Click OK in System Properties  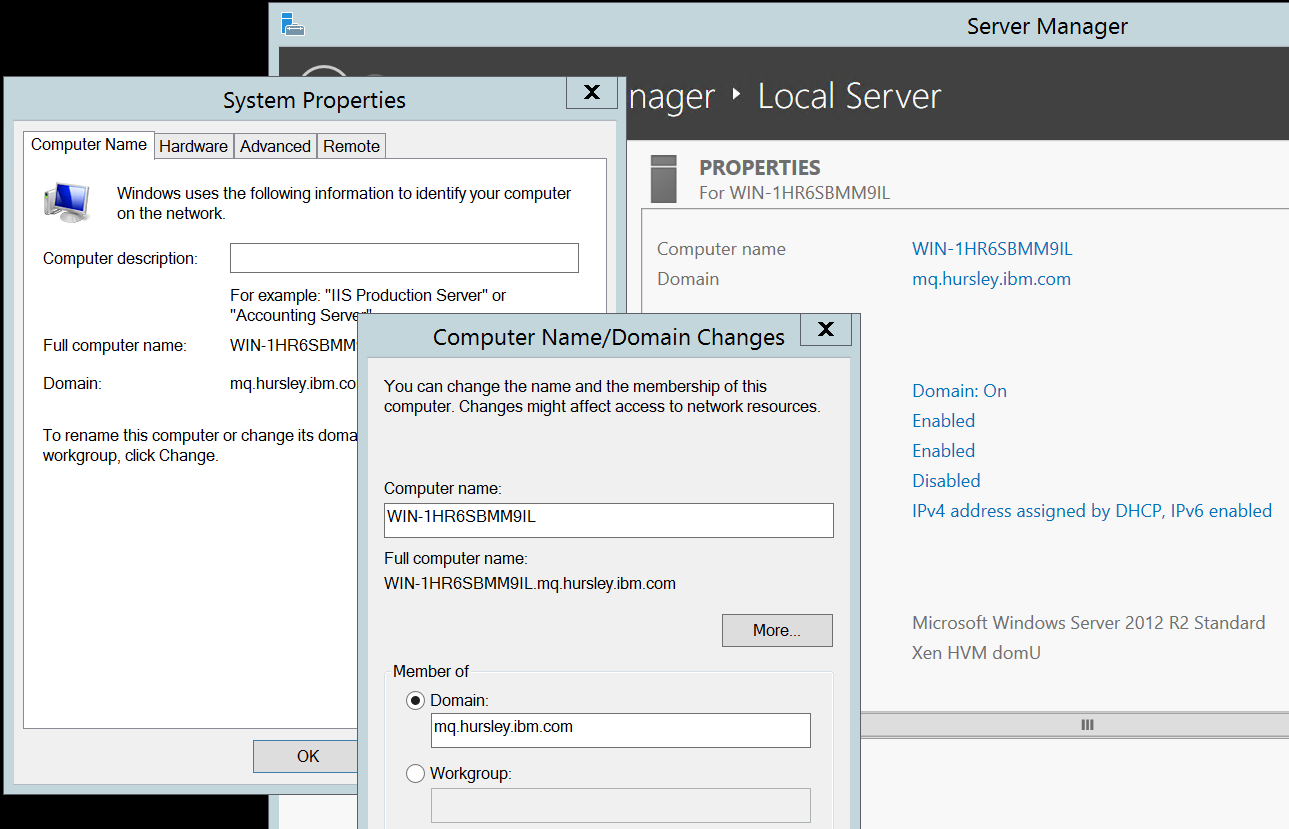306,756
